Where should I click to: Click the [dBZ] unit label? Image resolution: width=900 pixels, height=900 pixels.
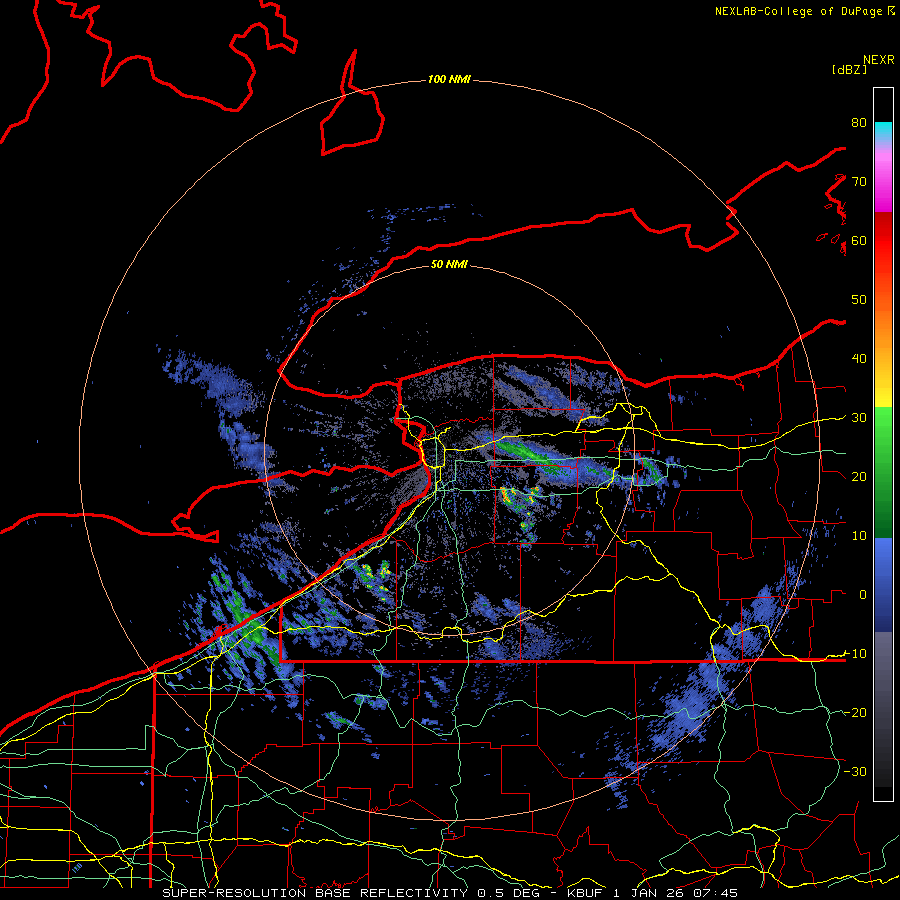849,69
